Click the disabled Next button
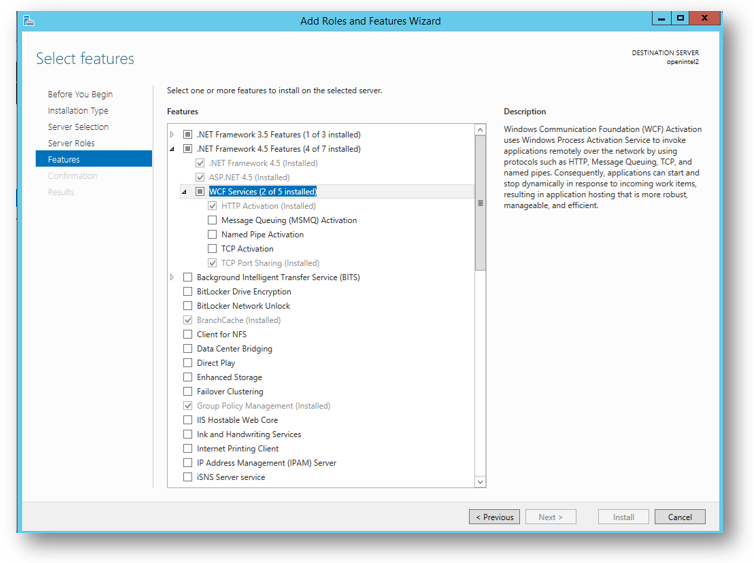Screen dimensions: 754x563 click(551, 517)
